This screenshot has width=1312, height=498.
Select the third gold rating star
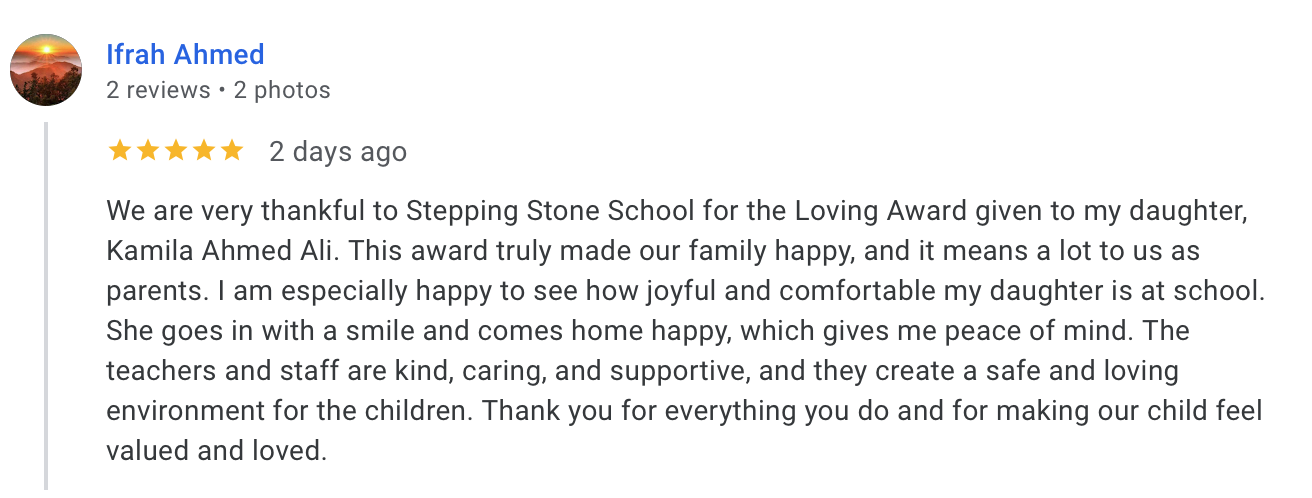pyautogui.click(x=176, y=151)
